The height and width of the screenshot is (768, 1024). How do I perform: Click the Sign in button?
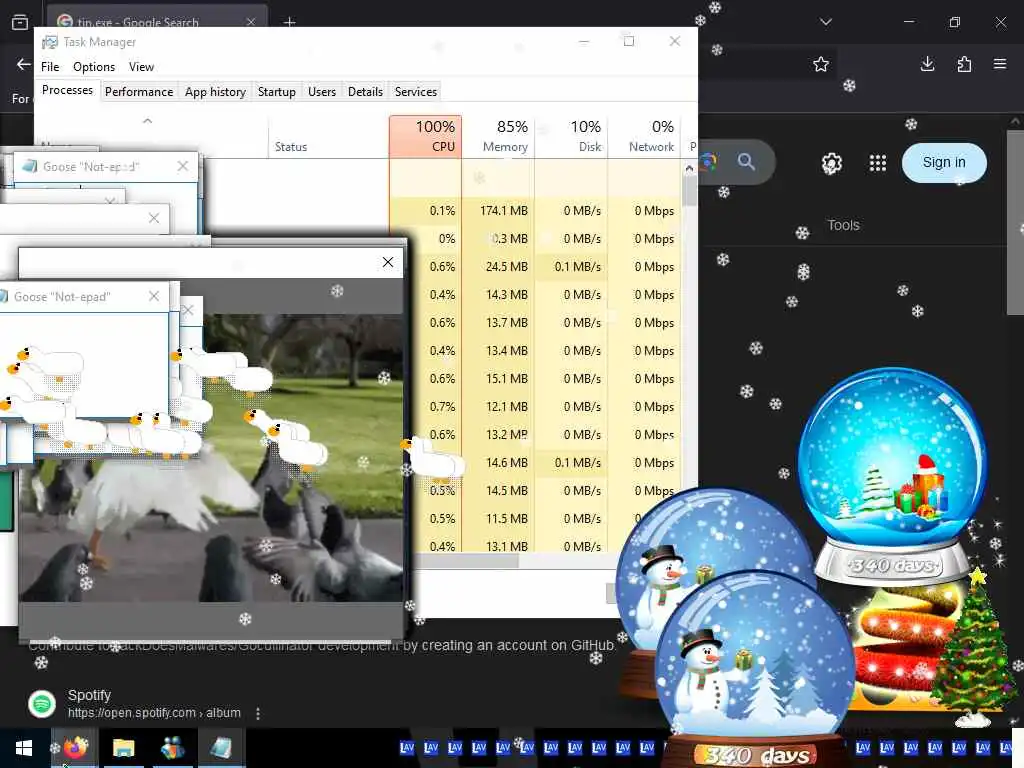944,163
